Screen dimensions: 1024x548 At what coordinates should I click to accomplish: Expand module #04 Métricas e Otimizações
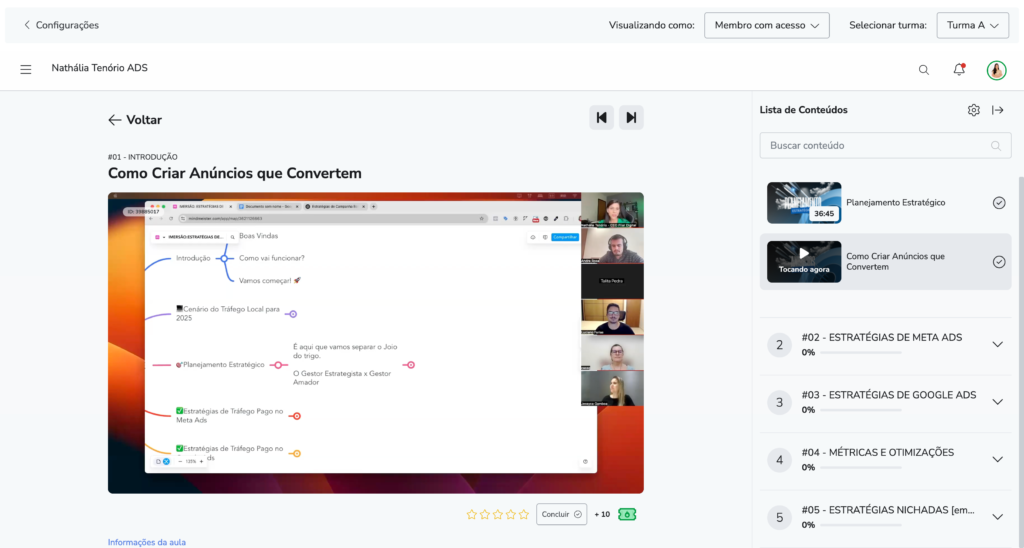click(996, 459)
